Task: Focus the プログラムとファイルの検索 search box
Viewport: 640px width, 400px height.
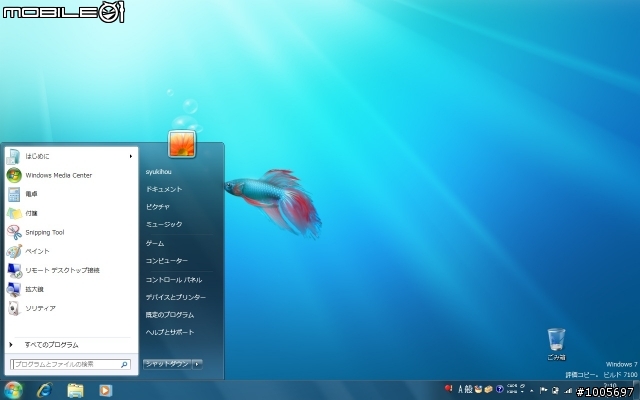Action: point(70,364)
